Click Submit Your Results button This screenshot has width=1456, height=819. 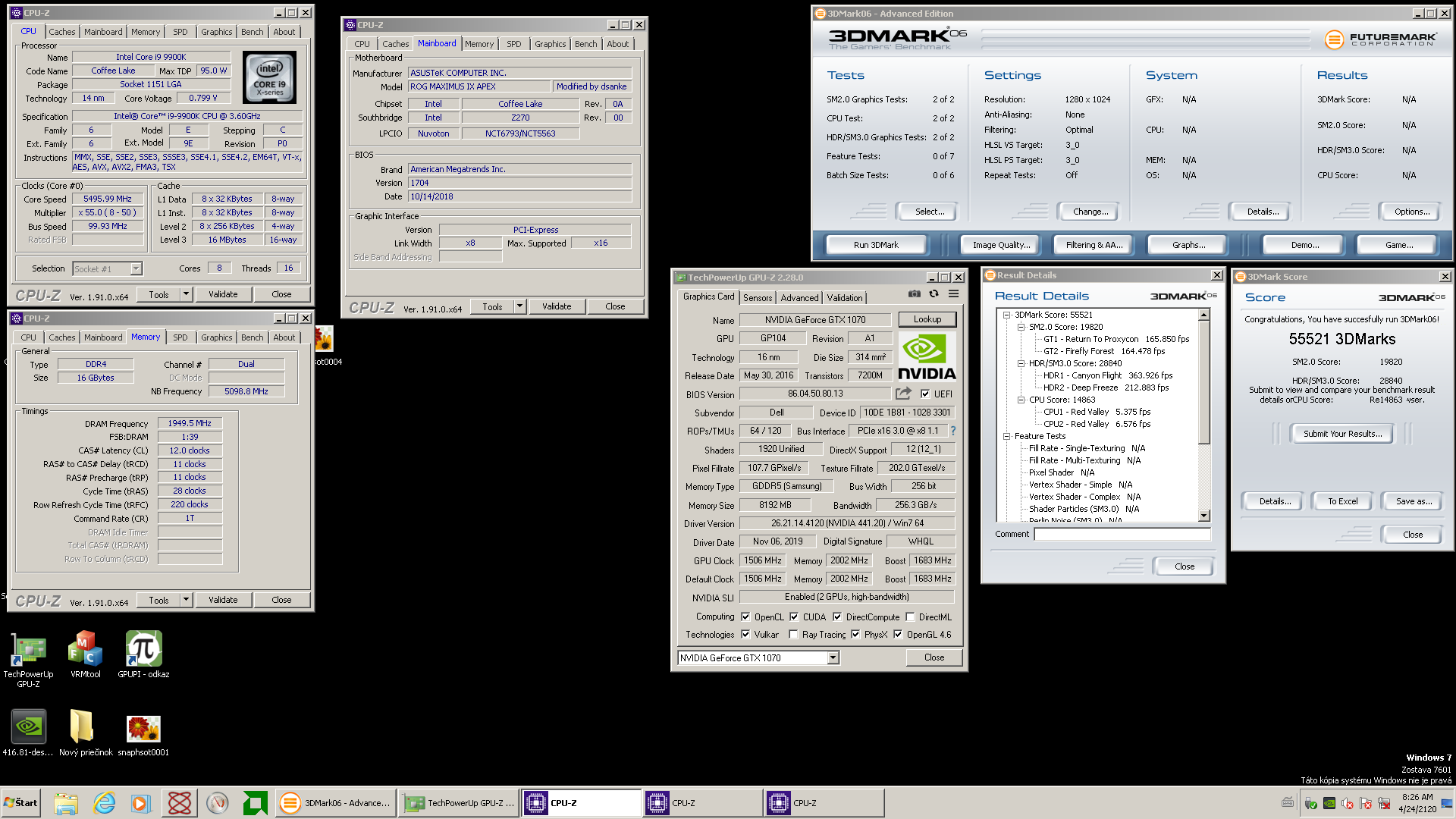coord(1342,434)
